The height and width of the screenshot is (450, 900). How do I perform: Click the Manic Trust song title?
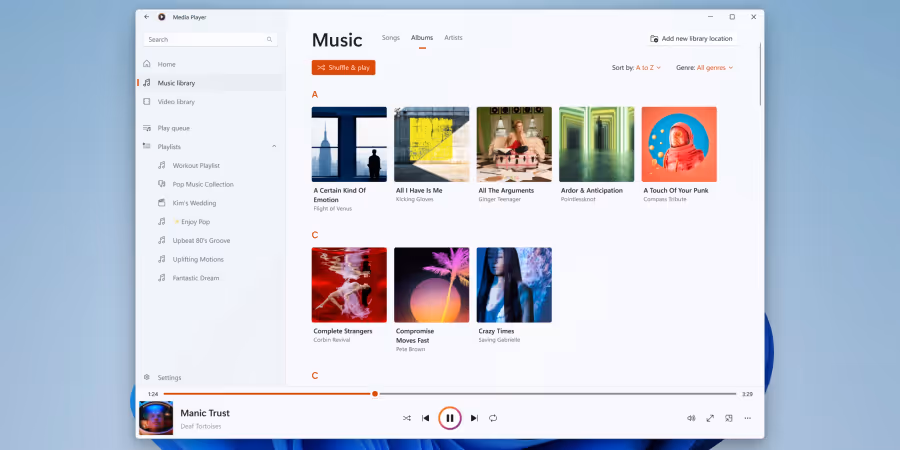205,413
